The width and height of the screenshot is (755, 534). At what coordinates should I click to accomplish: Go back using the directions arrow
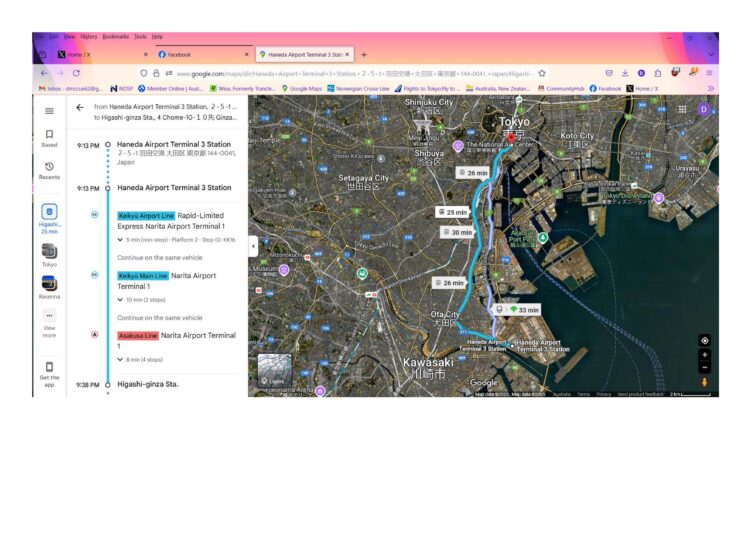point(80,107)
